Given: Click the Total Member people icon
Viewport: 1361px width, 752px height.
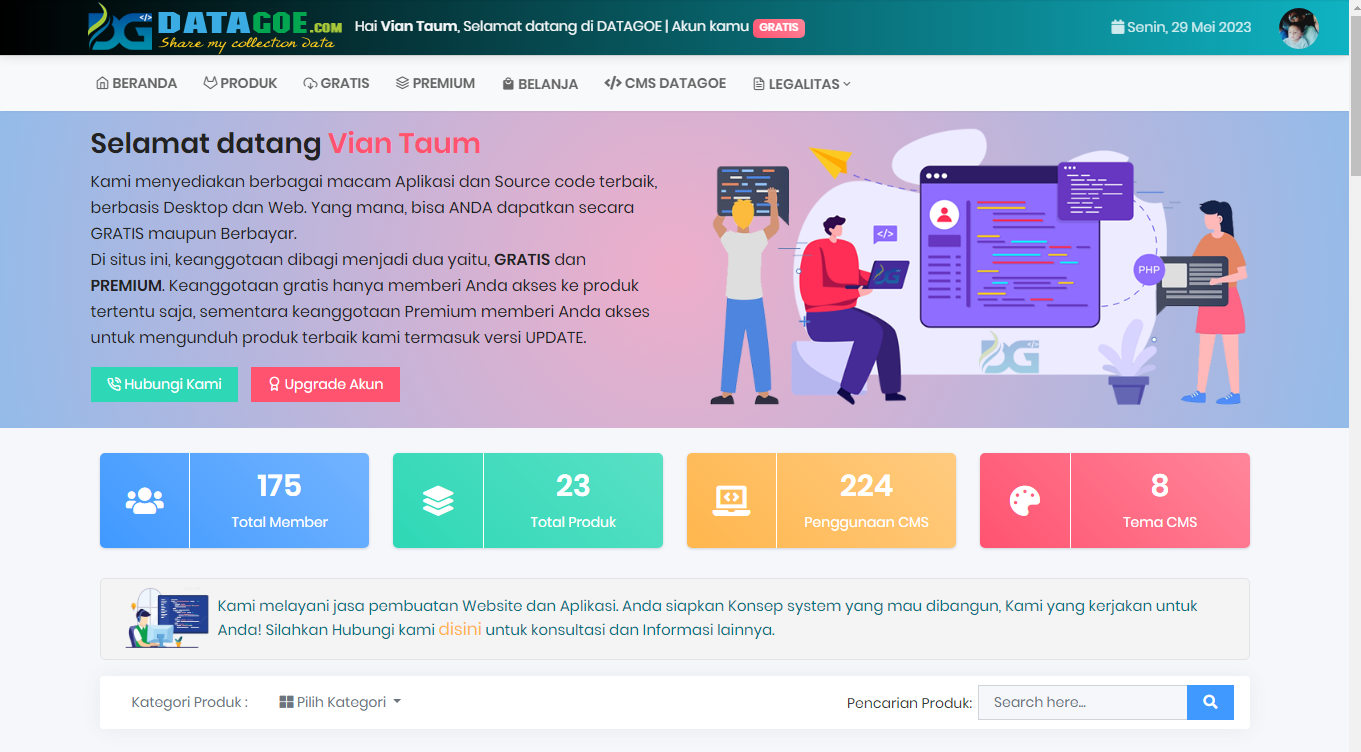Looking at the screenshot, I should [145, 500].
